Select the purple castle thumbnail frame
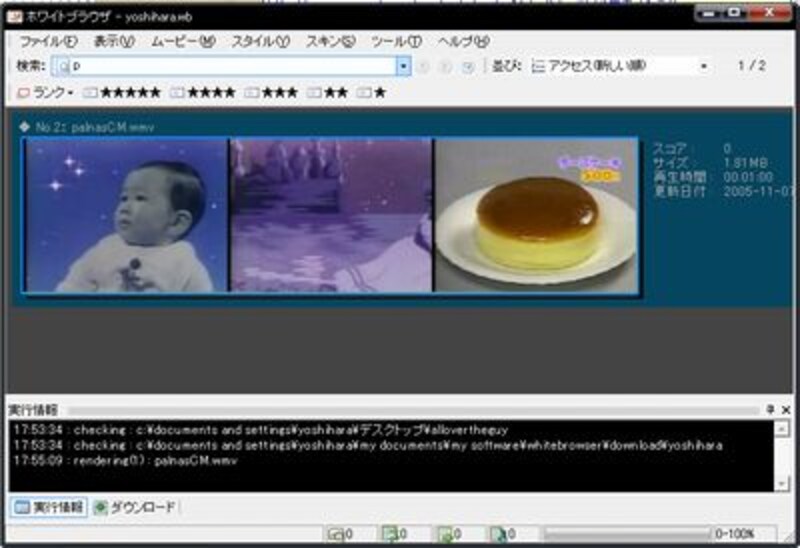 pyautogui.click(x=331, y=215)
